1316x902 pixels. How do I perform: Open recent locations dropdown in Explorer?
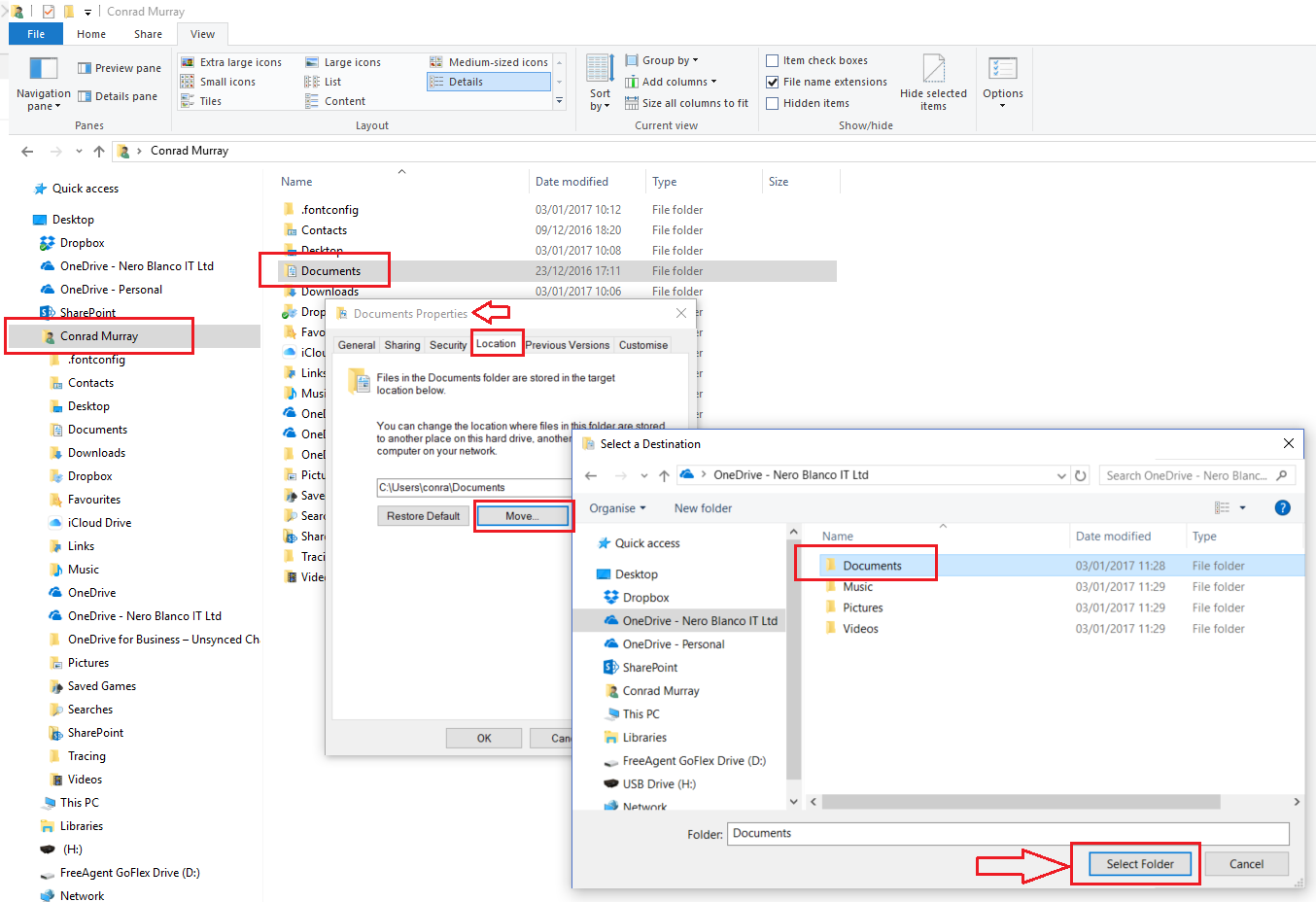point(79,151)
